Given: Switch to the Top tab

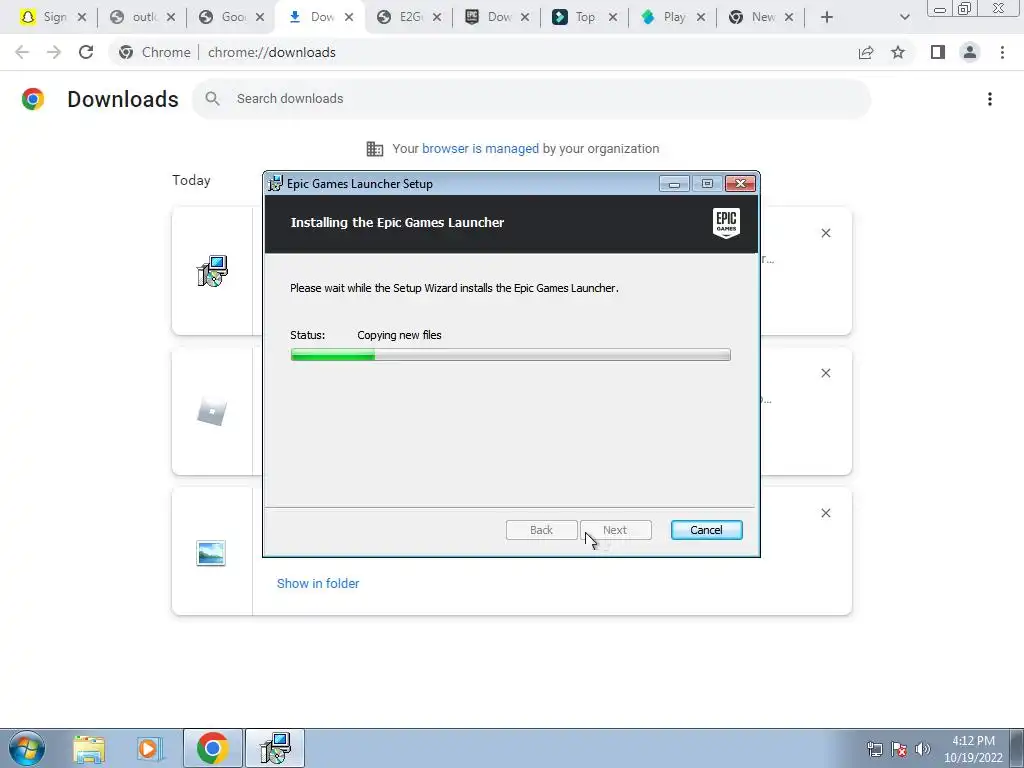Looking at the screenshot, I should (x=585, y=17).
